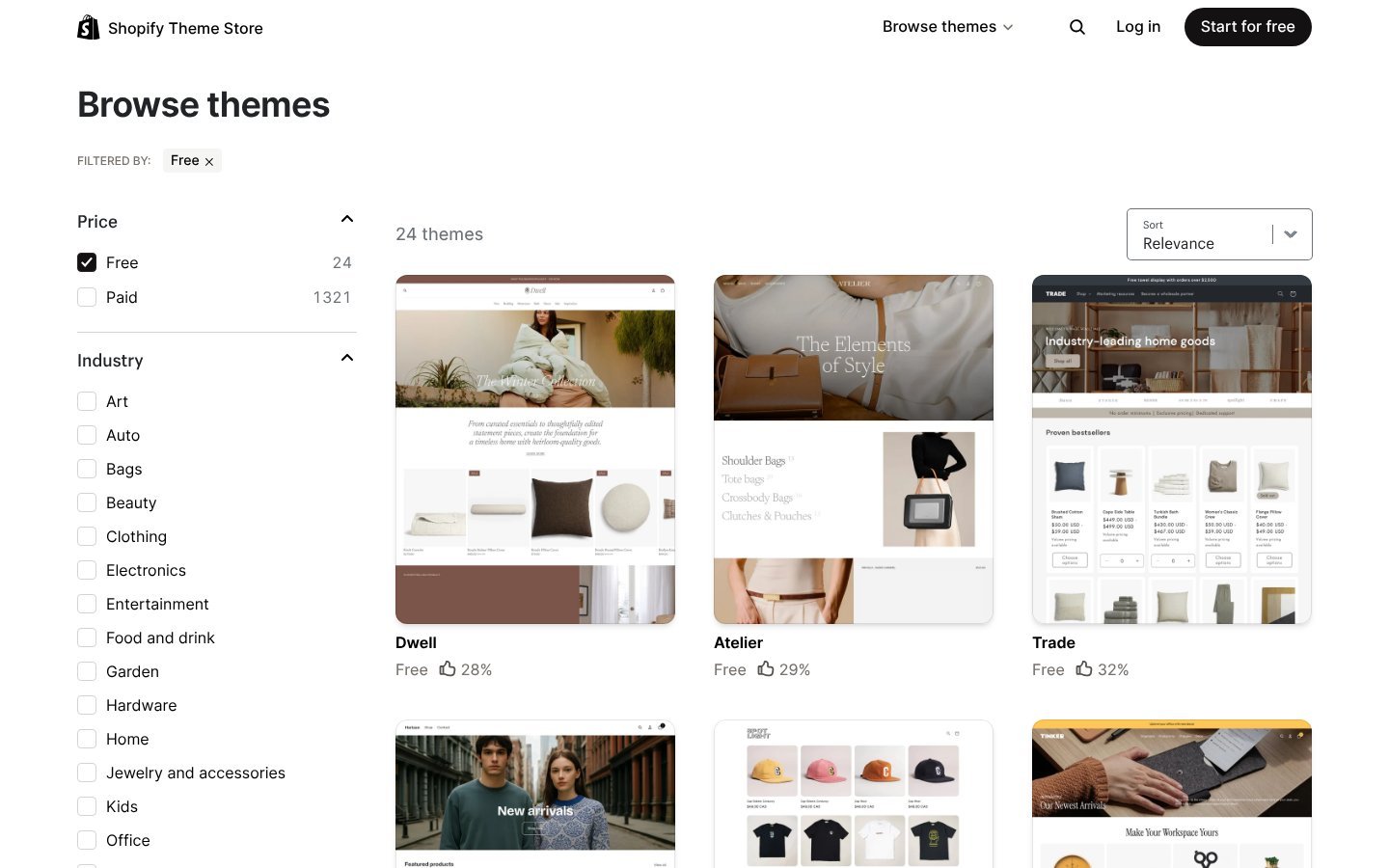Click the thumbs-up icon under Dwell
Image resolution: width=1389 pixels, height=868 pixels.
pyautogui.click(x=448, y=668)
